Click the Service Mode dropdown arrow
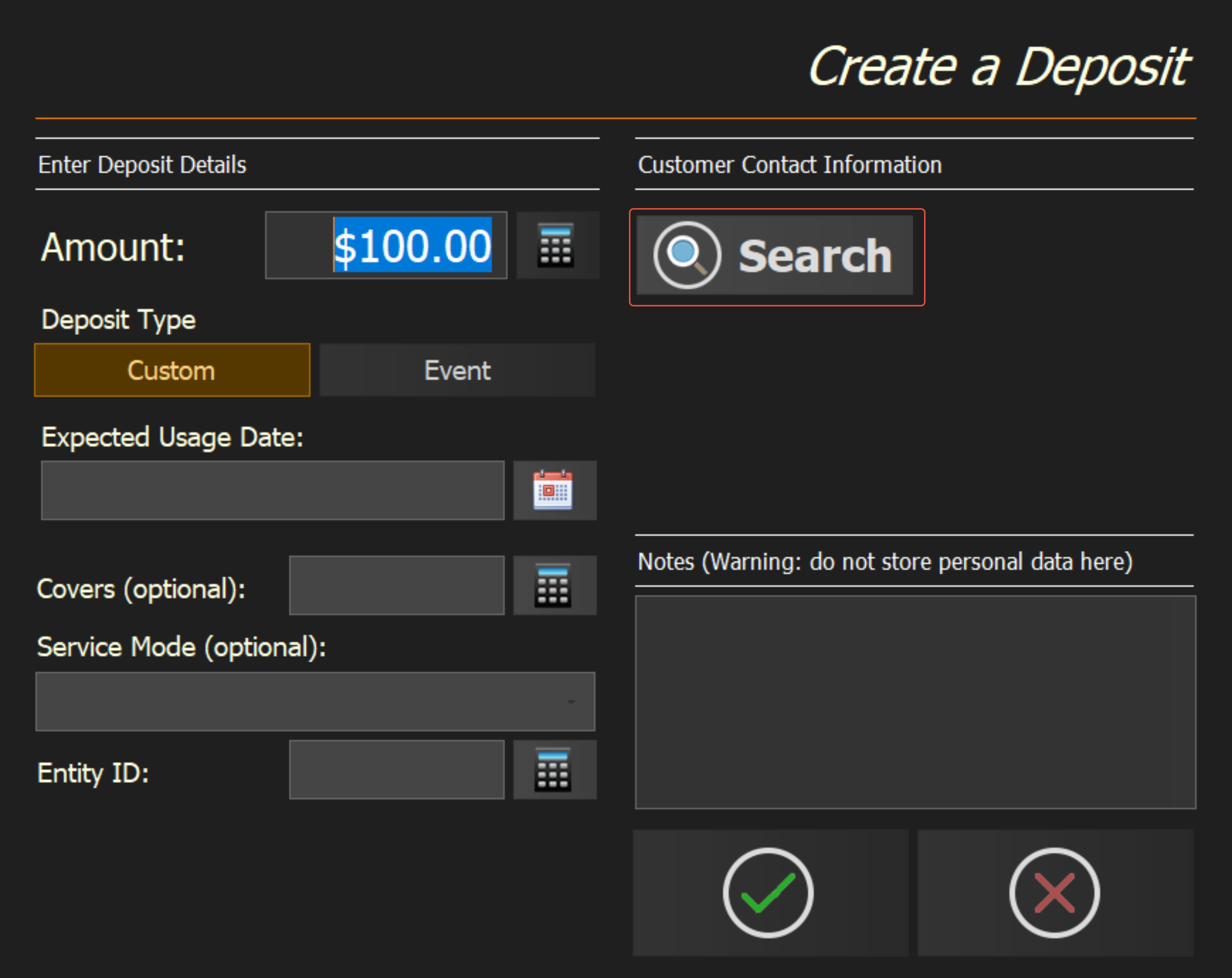Viewport: 1232px width, 978px height. 571,702
